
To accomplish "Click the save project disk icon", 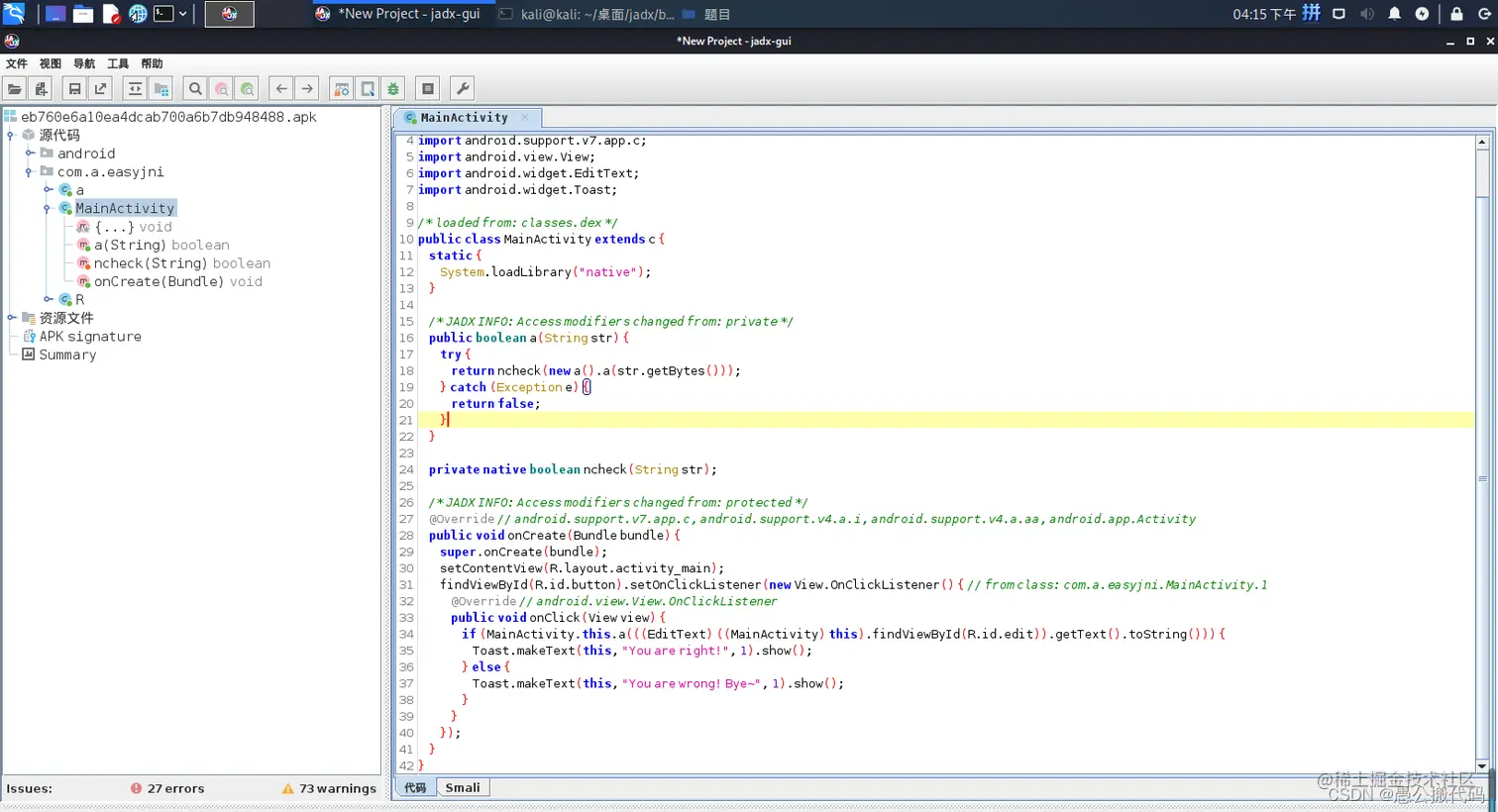I will tap(74, 89).
